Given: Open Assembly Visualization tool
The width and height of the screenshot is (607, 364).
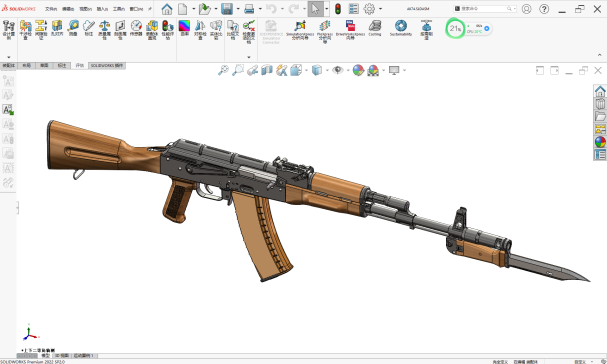Looking at the screenshot, I should pyautogui.click(x=152, y=30).
